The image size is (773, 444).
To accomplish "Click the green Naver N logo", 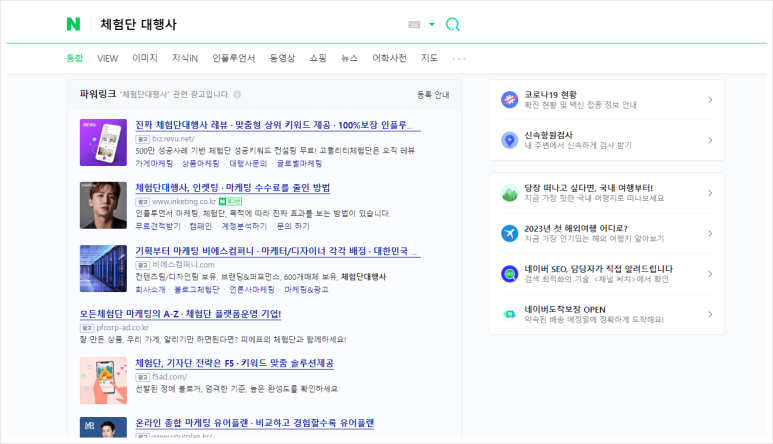I will [x=73, y=24].
